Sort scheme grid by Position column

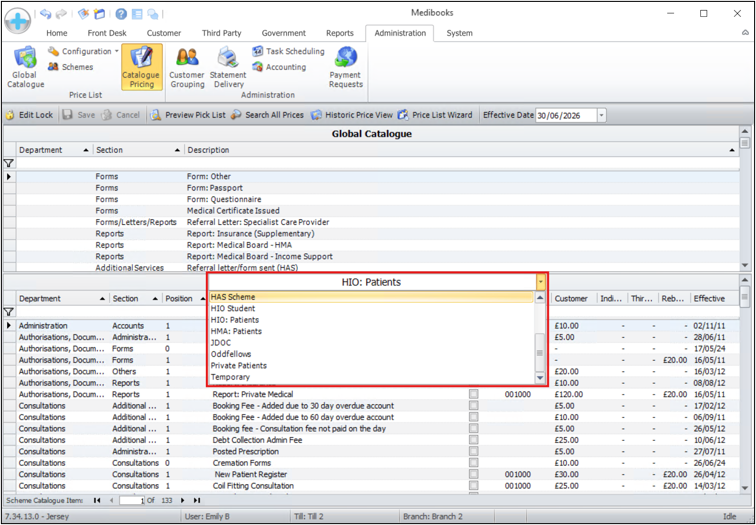click(x=183, y=298)
